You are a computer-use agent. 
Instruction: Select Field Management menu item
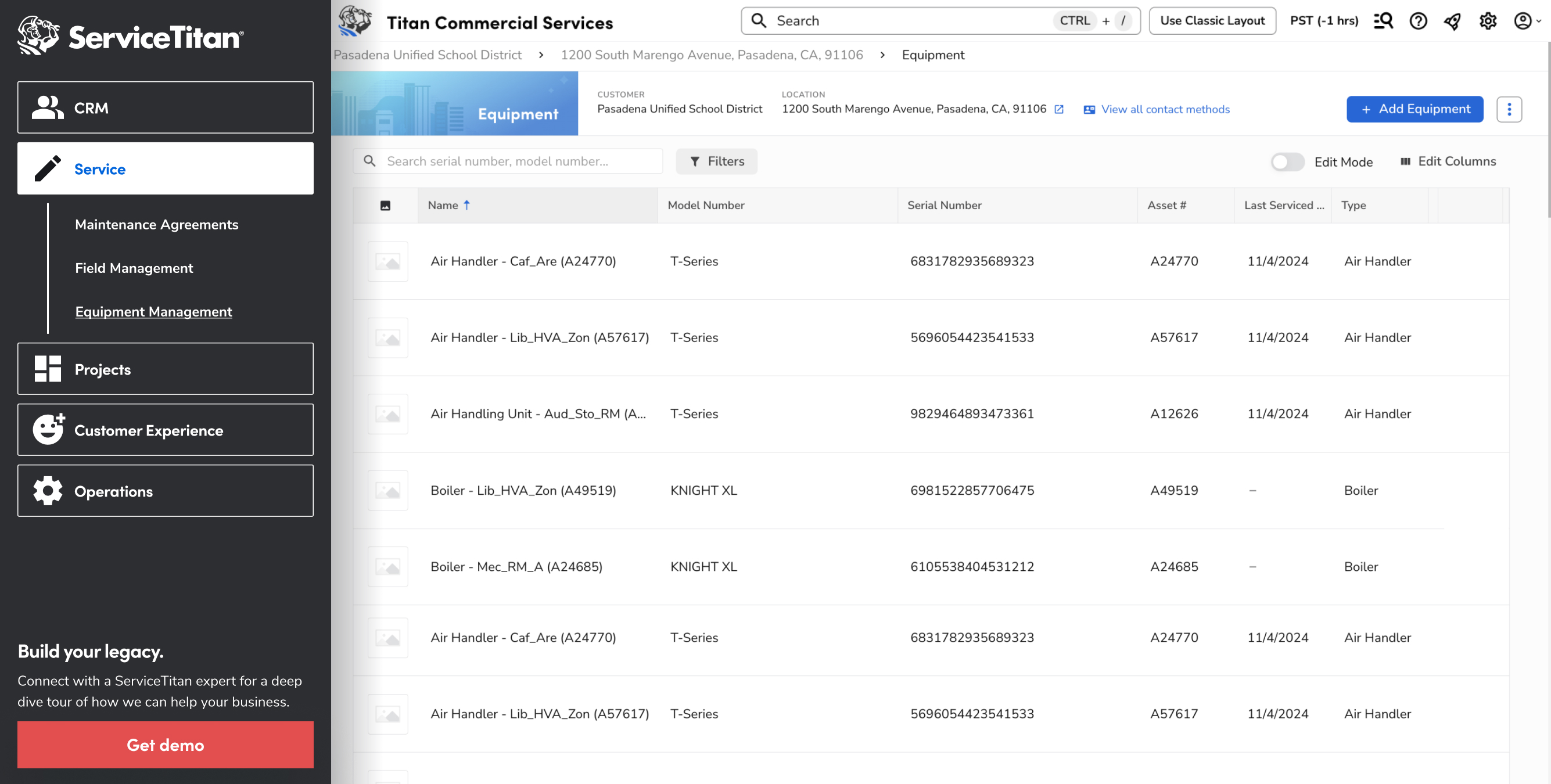pos(134,268)
